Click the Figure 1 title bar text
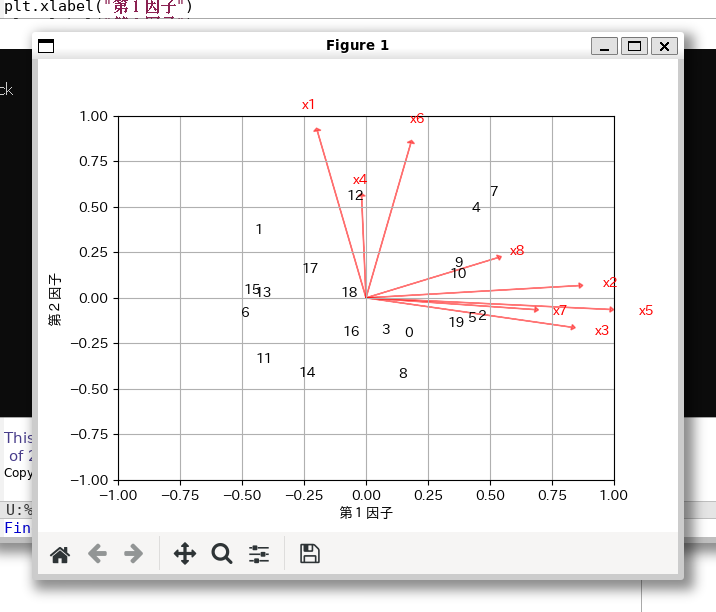 click(357, 45)
